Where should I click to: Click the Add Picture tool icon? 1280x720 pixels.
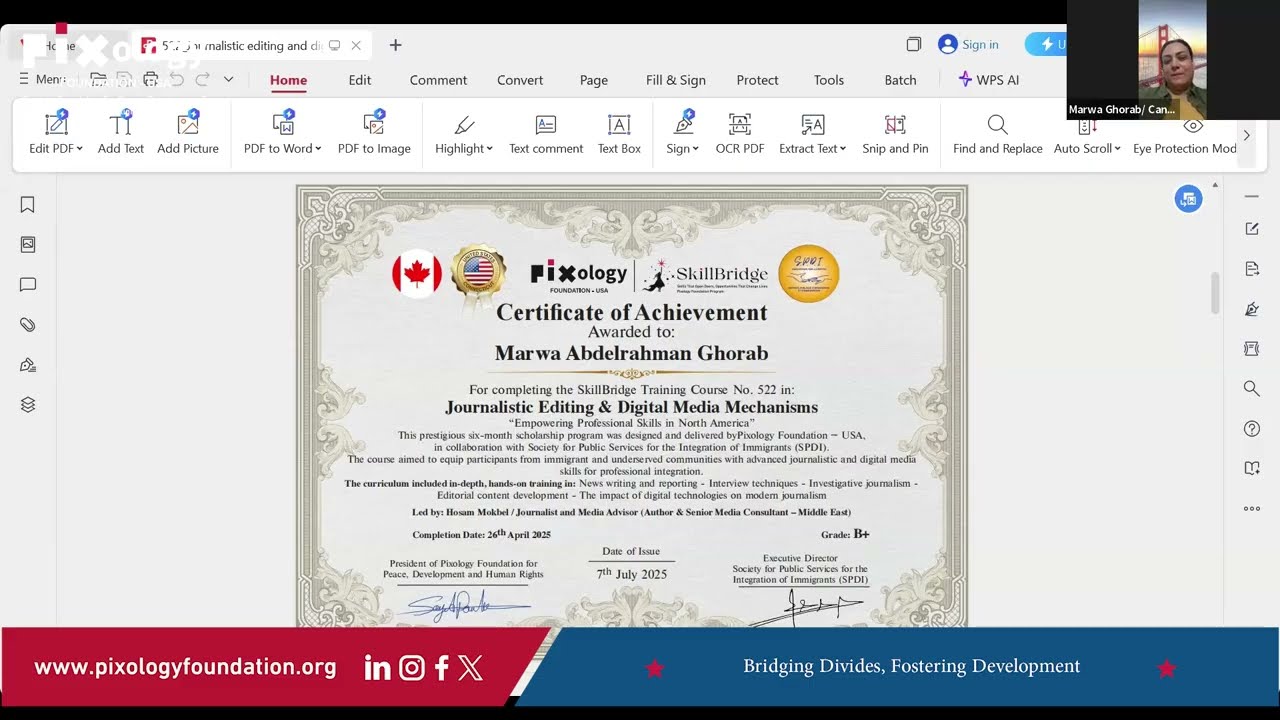pos(188,124)
